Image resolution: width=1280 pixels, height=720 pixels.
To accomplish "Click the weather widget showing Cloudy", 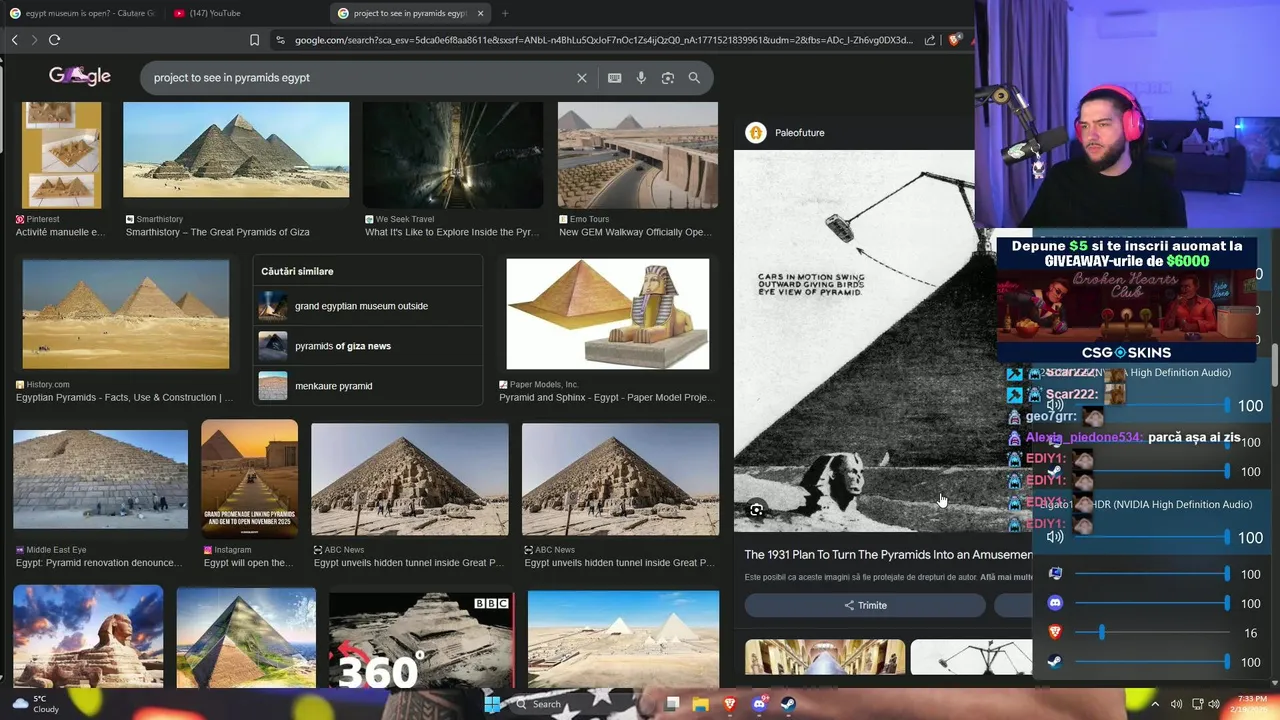I will click(34, 704).
